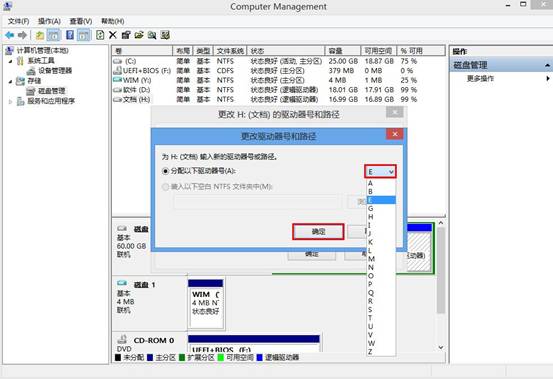Image resolution: width=553 pixels, height=379 pixels.
Task: Click the disk view vertical scrollbar thumb
Action: (440, 270)
